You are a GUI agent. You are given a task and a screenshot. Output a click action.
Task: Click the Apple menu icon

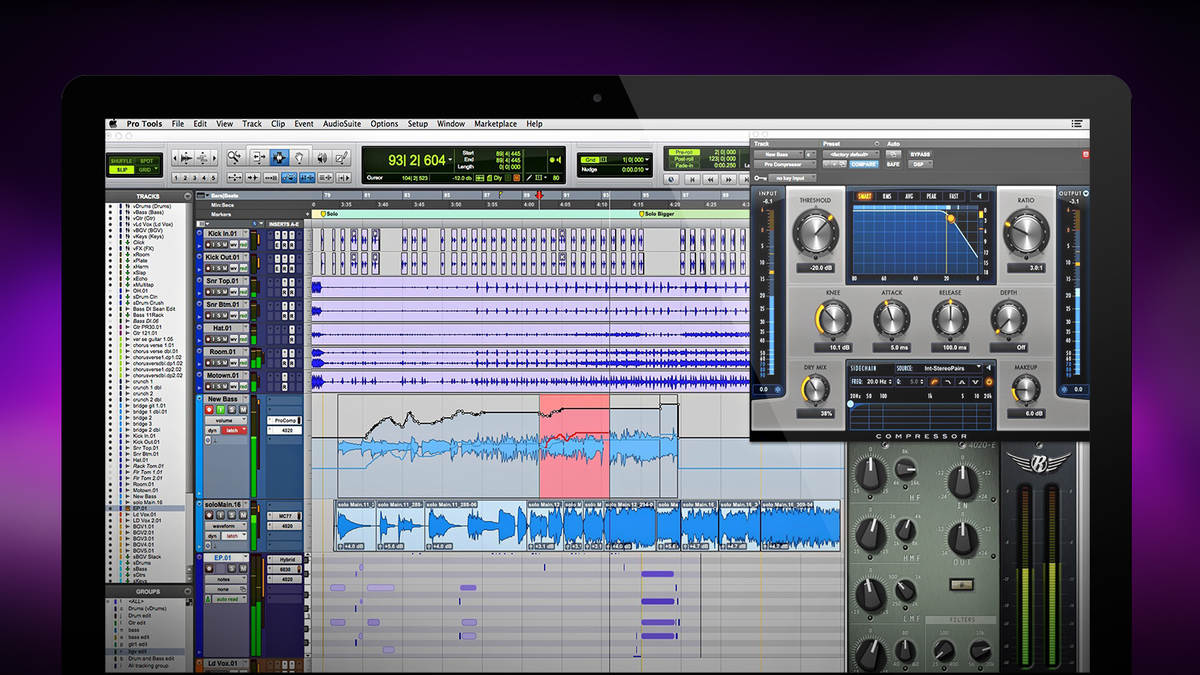click(x=114, y=124)
